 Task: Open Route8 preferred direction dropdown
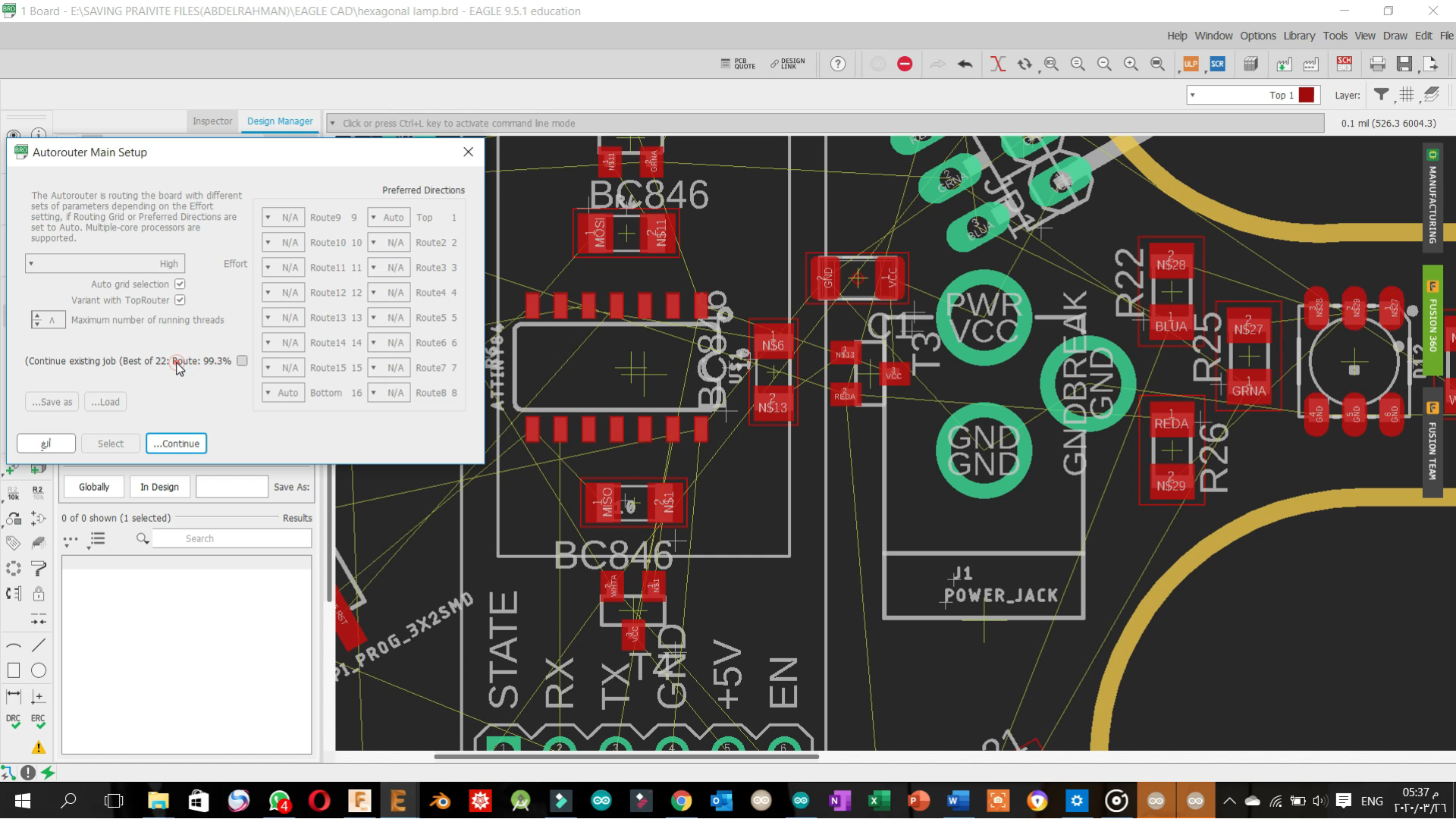pos(388,392)
